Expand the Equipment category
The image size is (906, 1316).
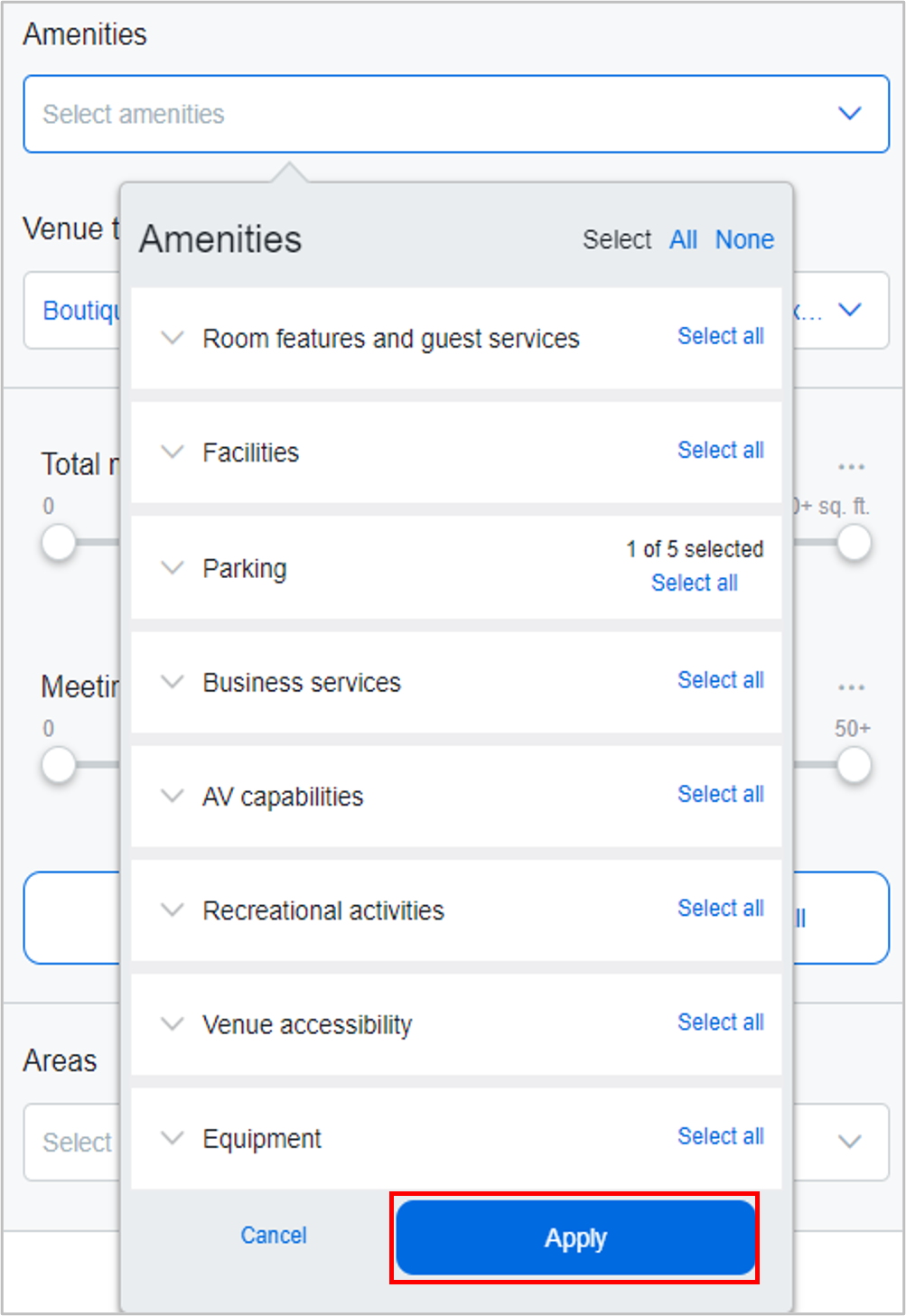[x=173, y=1138]
